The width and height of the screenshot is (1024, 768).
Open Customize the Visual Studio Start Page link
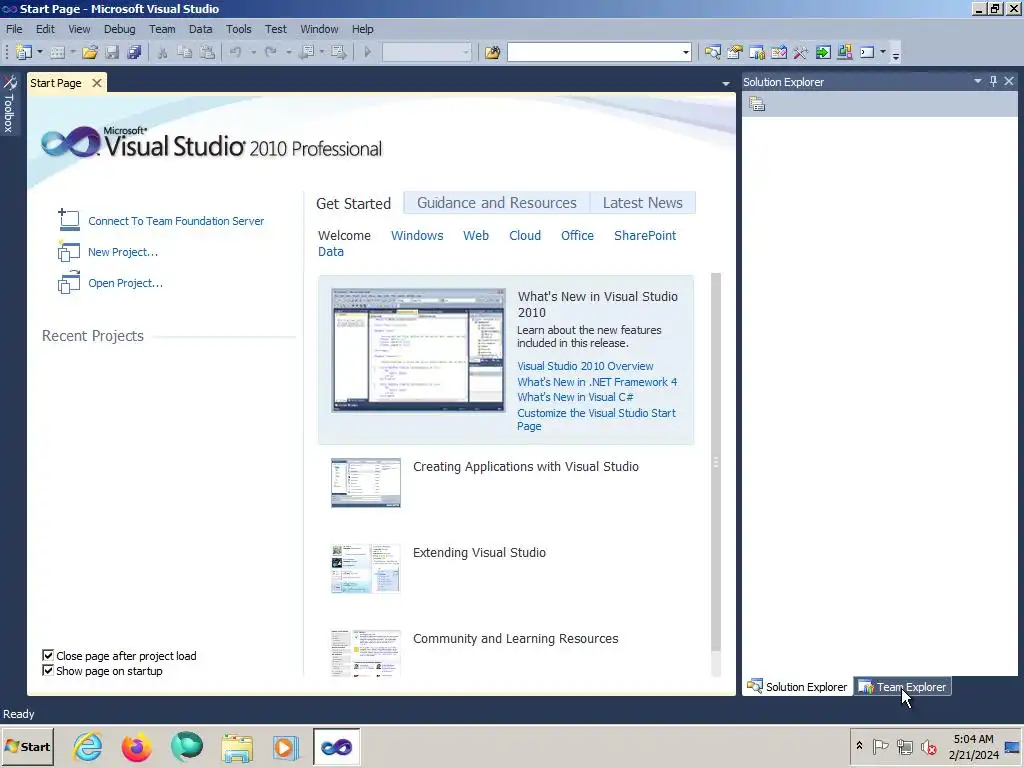[596, 419]
